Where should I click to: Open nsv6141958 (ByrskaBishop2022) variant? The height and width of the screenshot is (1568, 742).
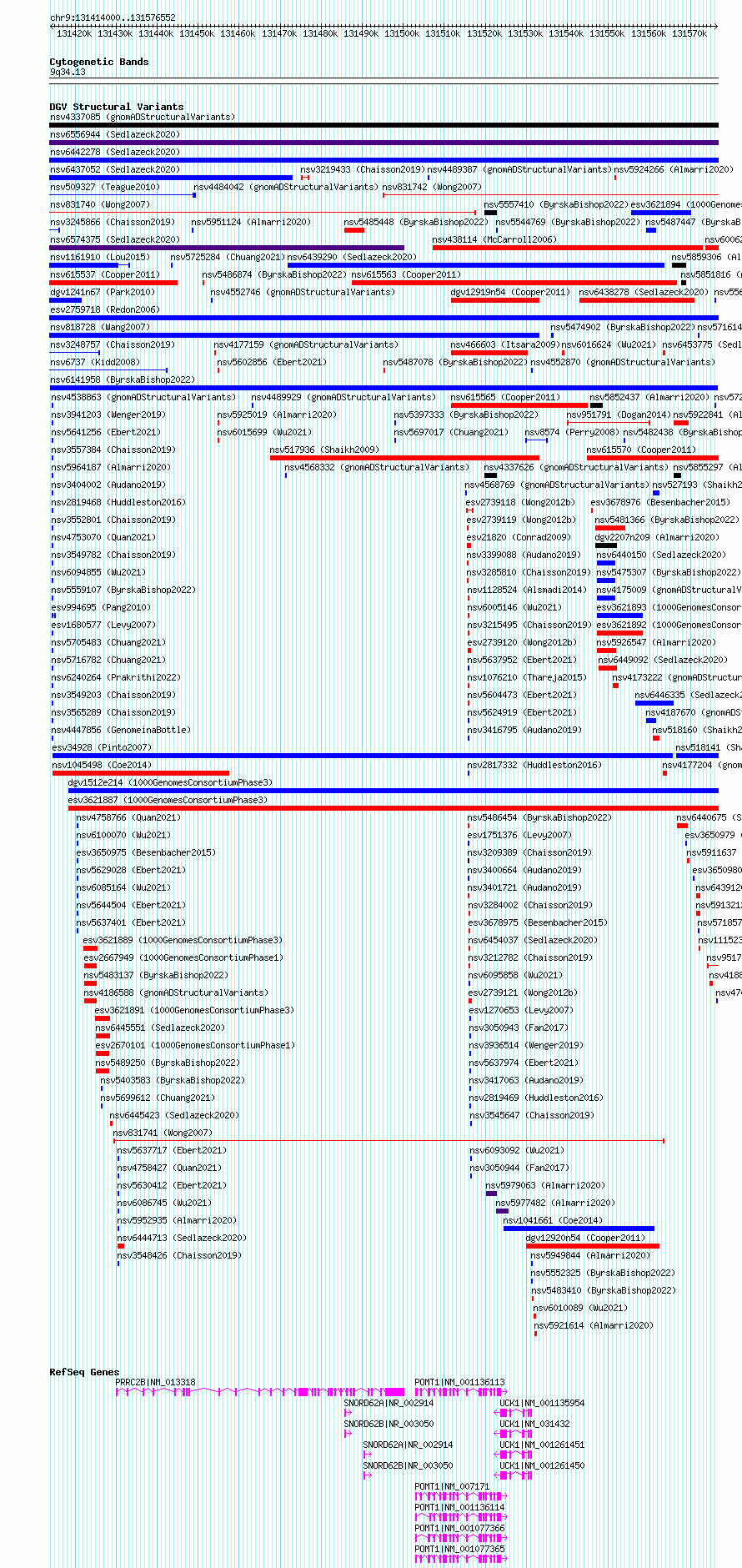pos(123,379)
